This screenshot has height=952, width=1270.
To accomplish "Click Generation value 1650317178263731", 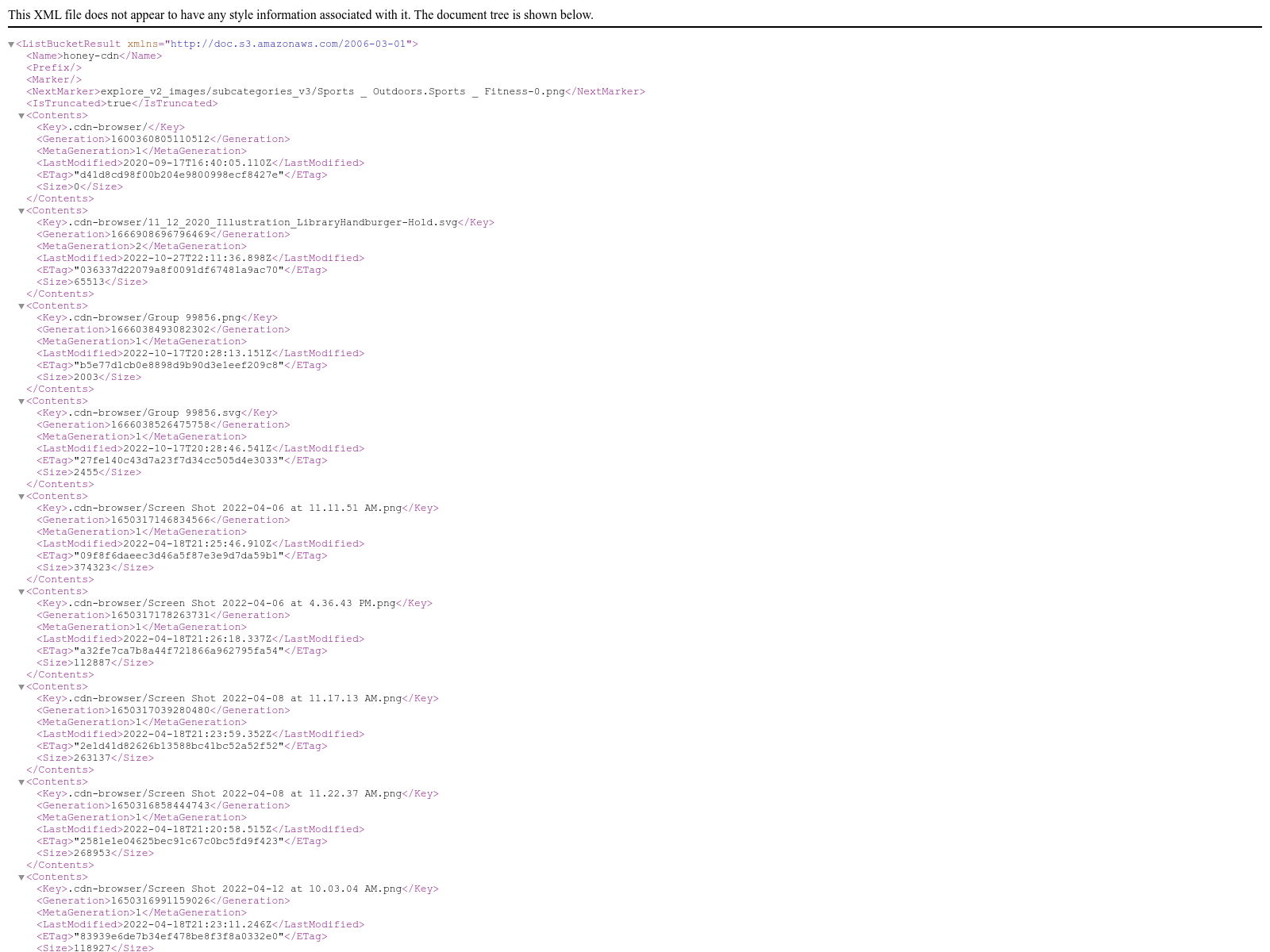I will (160, 615).
